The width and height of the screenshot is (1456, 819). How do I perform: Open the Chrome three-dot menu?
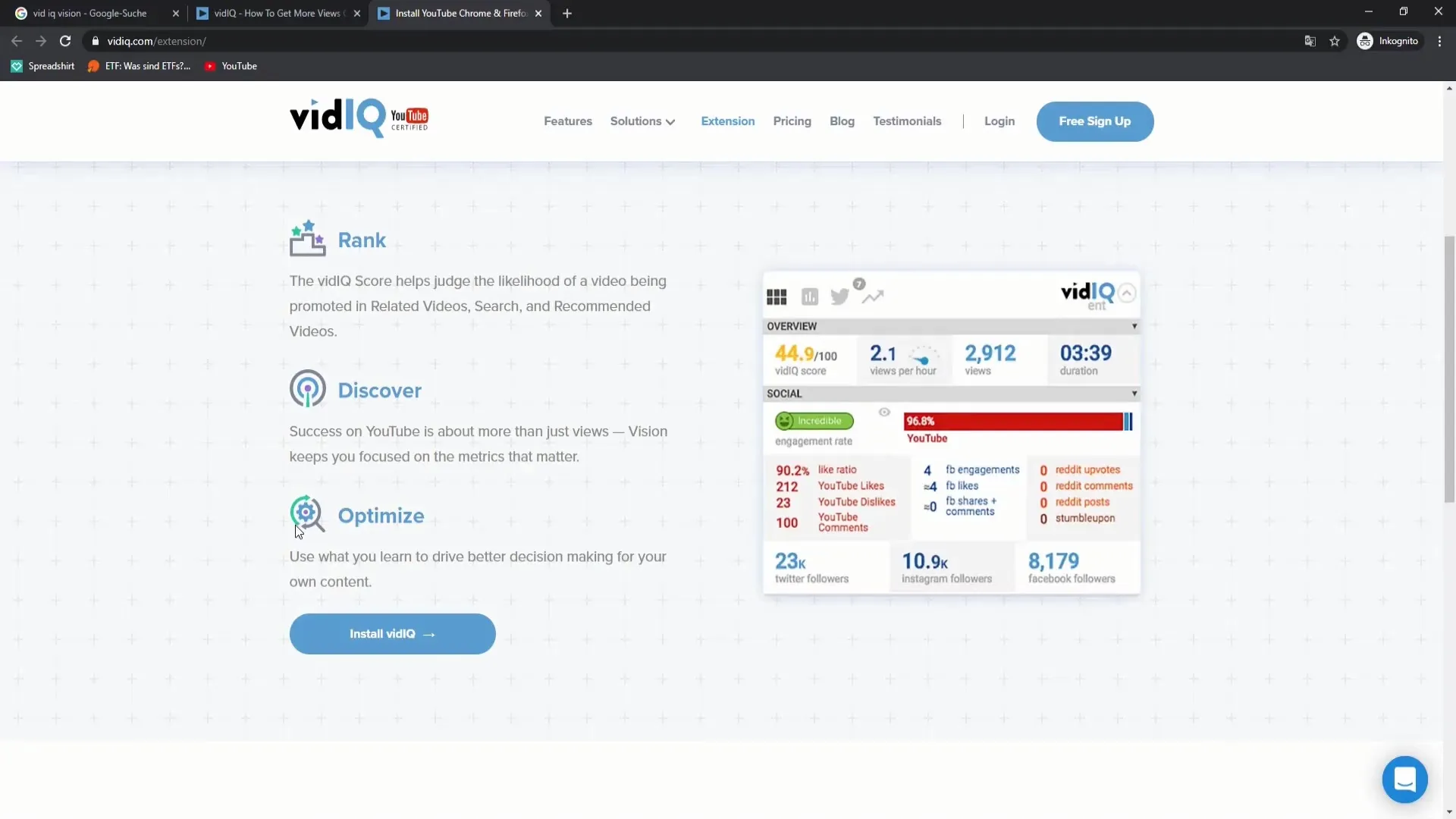(x=1439, y=41)
